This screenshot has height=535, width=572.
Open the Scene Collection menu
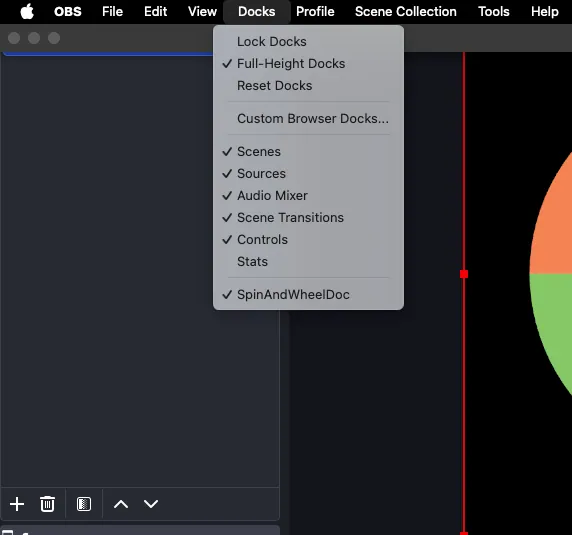[x=406, y=12]
